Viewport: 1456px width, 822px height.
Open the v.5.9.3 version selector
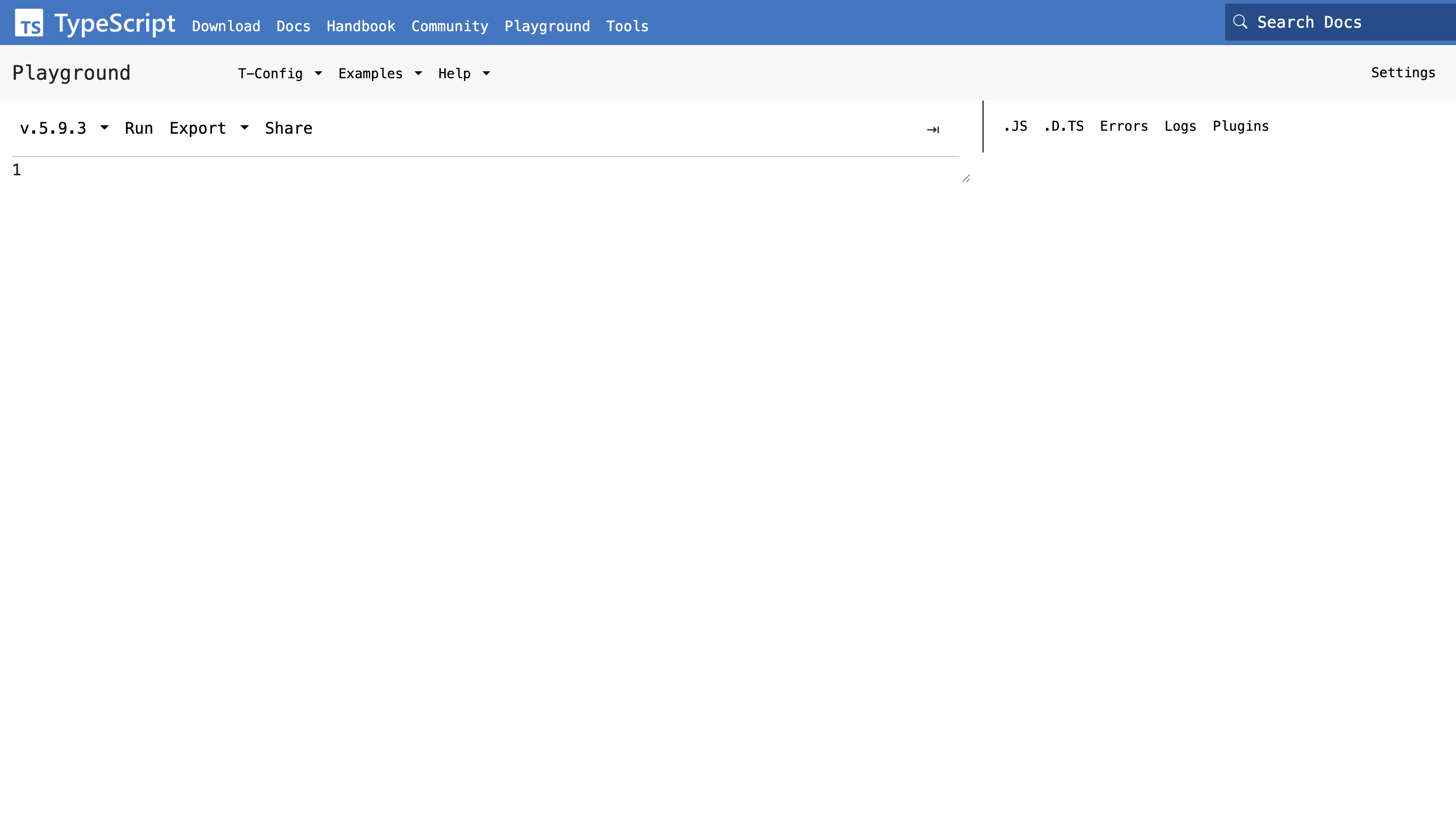64,128
